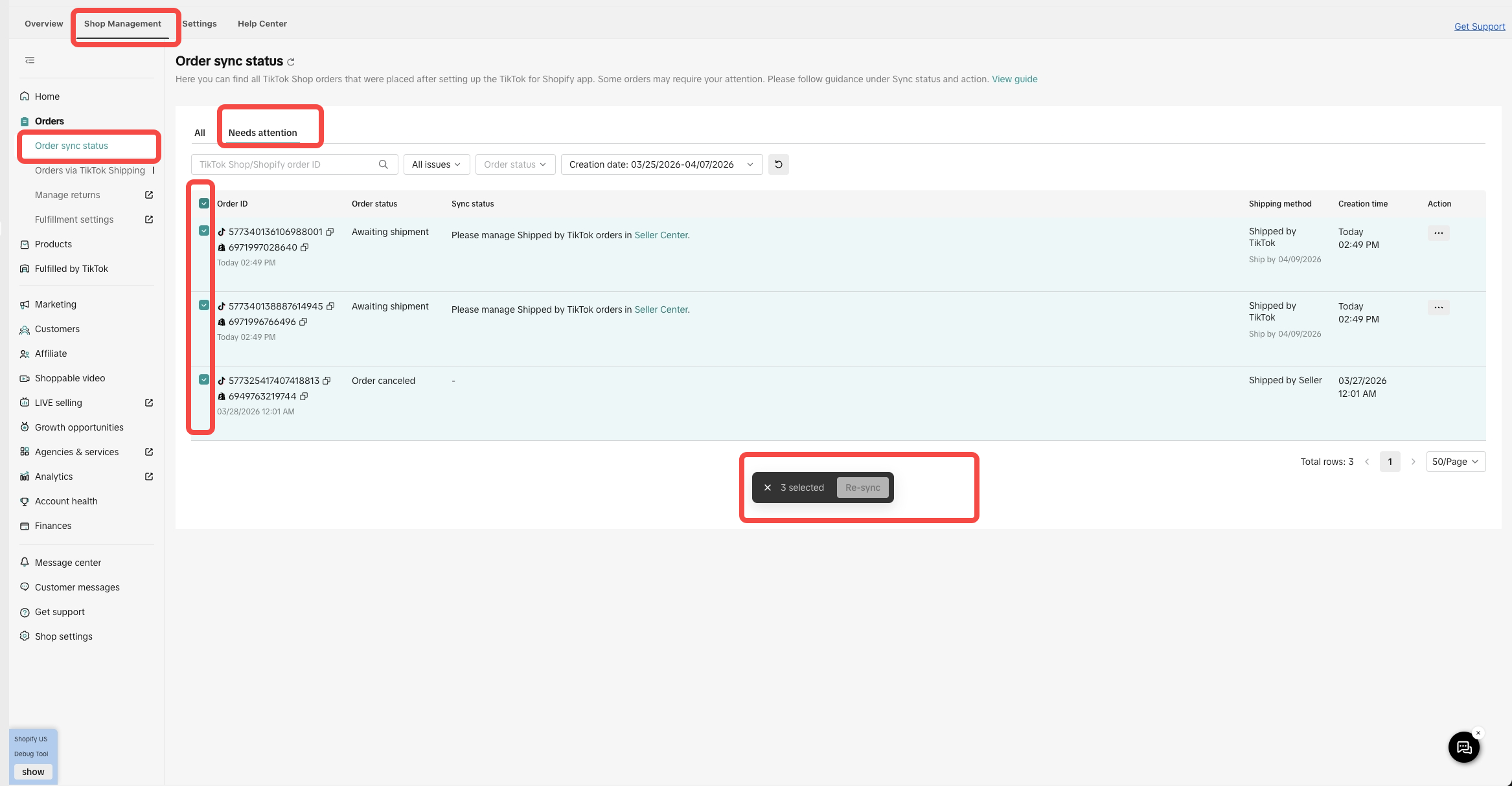
Task: Open the All issues dropdown
Action: click(436, 164)
